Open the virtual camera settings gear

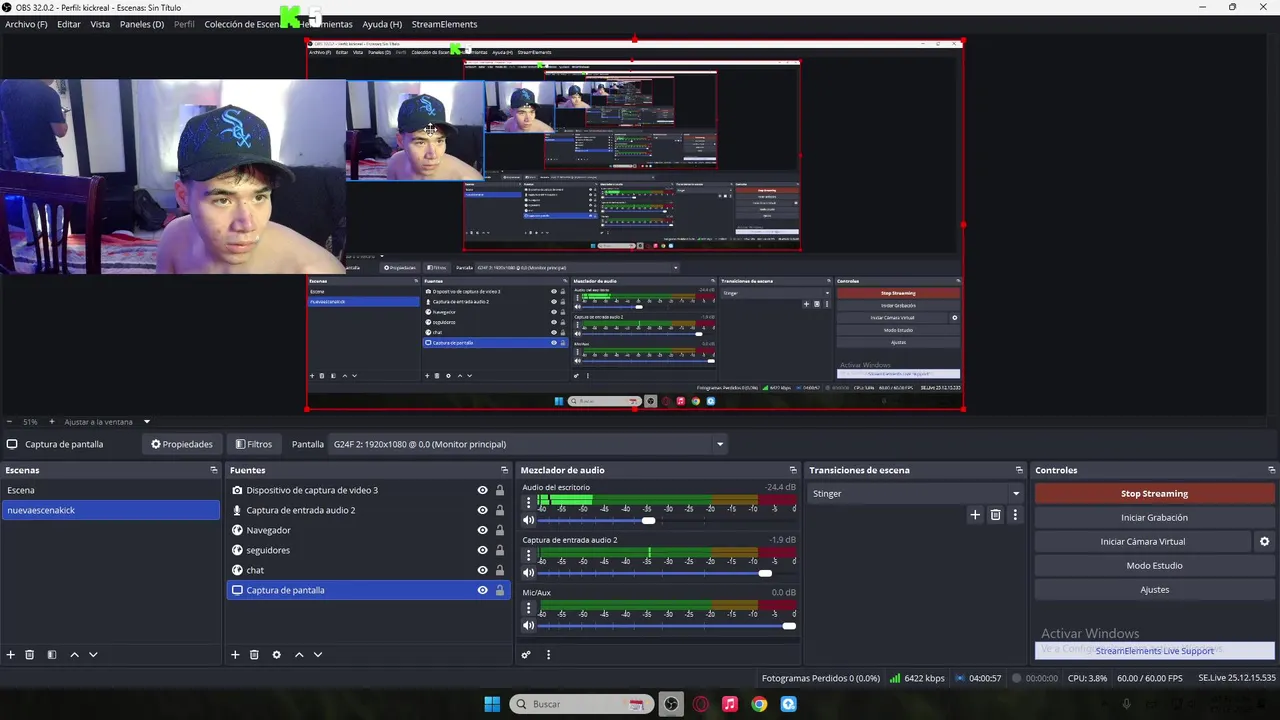pyautogui.click(x=1264, y=542)
